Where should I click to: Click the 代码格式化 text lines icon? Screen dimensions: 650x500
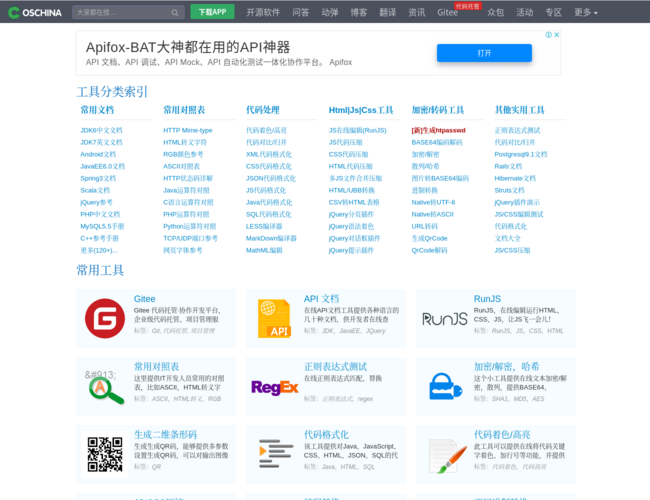(x=274, y=454)
